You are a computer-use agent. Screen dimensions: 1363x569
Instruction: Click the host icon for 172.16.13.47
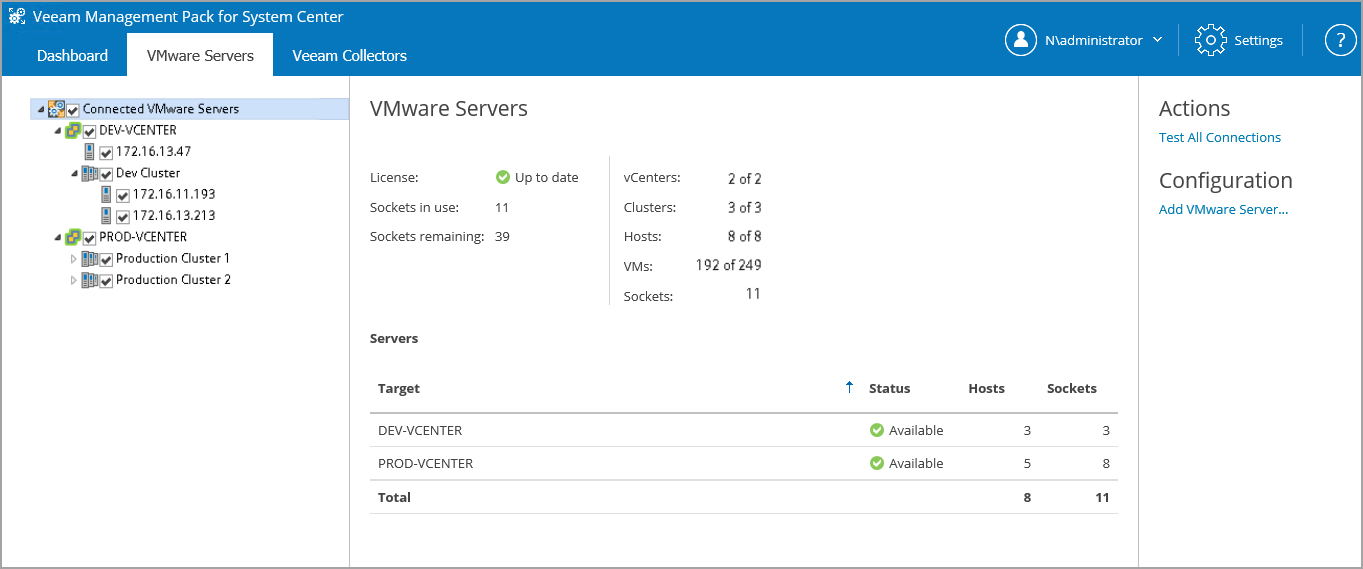(90, 152)
